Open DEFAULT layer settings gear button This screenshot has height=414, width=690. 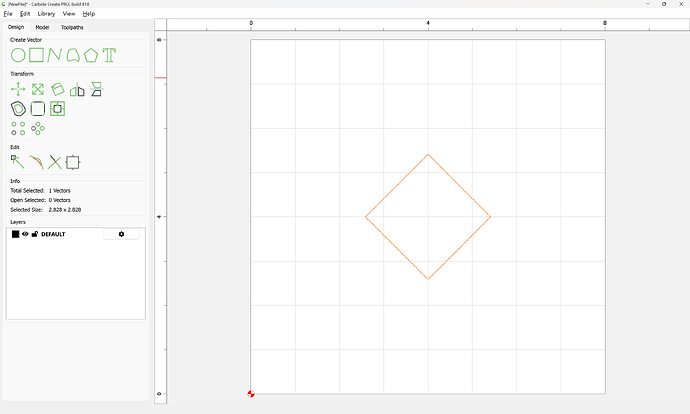click(x=121, y=234)
